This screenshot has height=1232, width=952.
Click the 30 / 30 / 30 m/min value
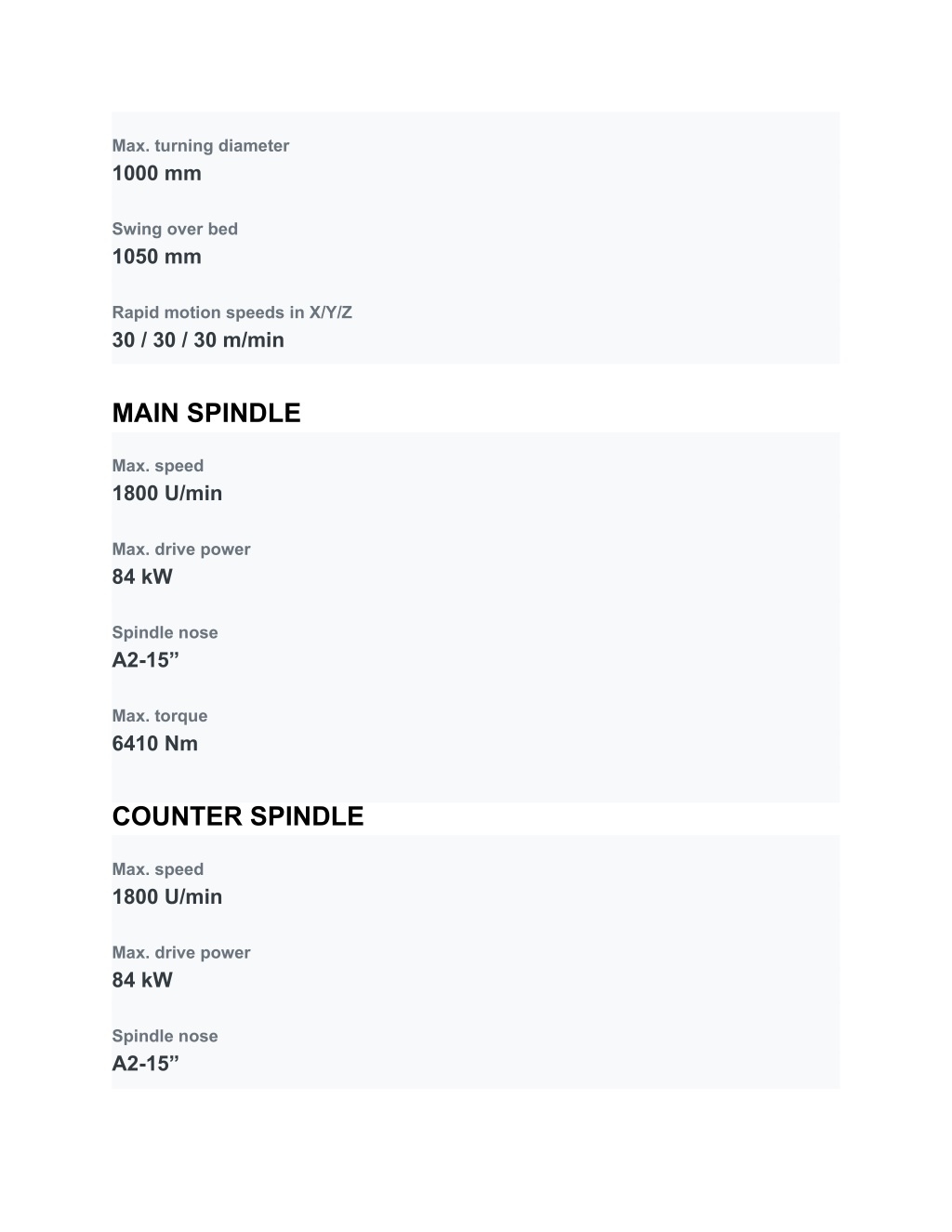[198, 340]
